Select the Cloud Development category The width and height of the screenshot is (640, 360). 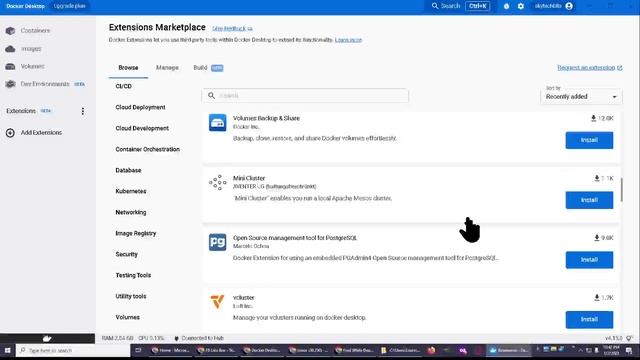pos(142,128)
